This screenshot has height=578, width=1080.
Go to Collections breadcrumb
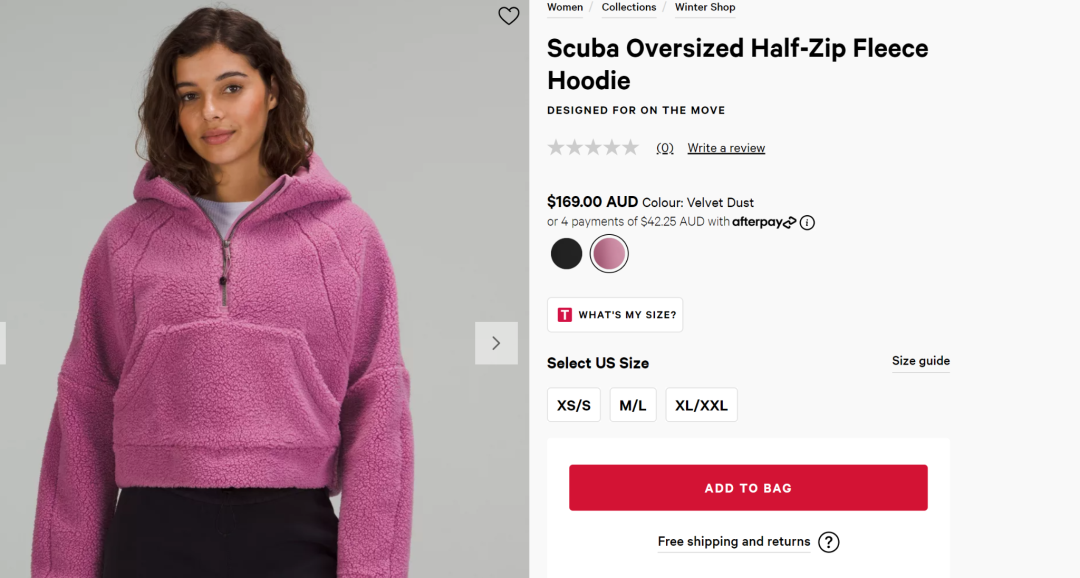[x=629, y=8]
